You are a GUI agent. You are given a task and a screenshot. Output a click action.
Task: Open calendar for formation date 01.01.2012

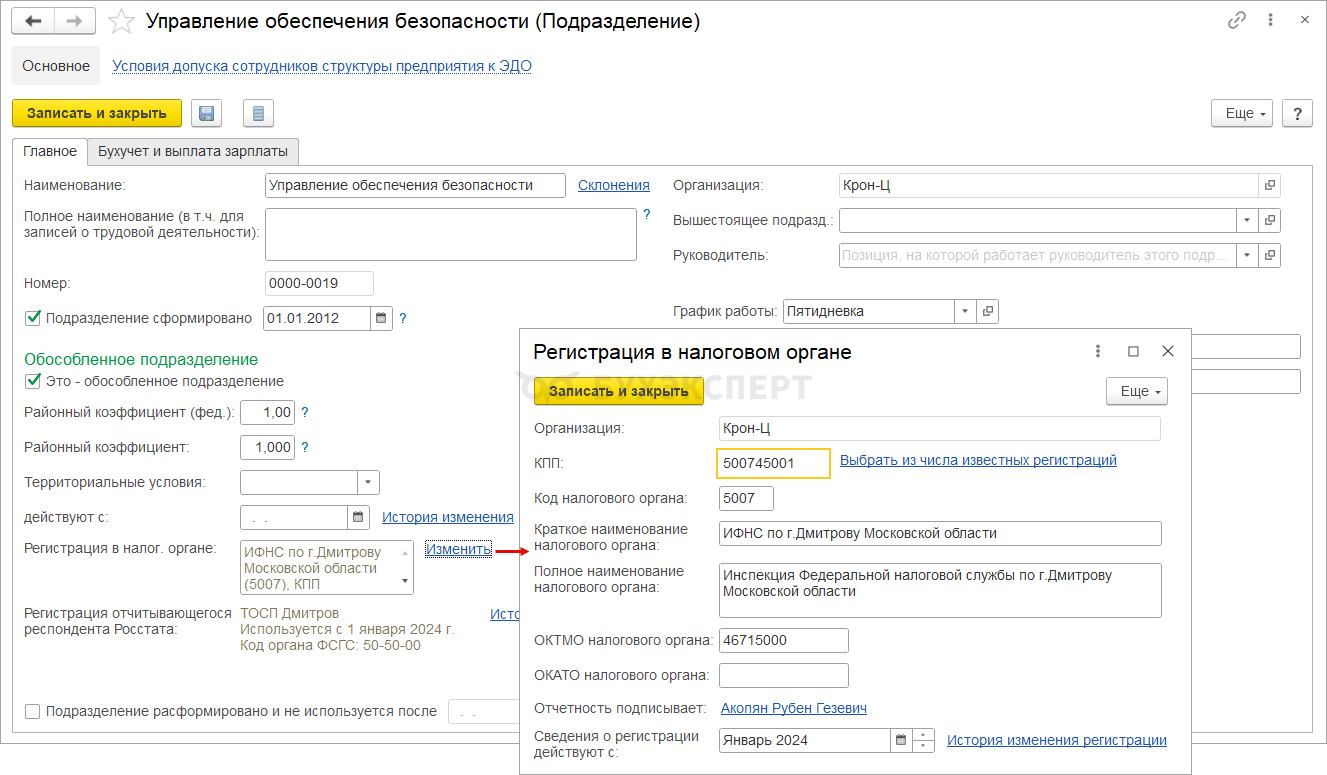[381, 318]
